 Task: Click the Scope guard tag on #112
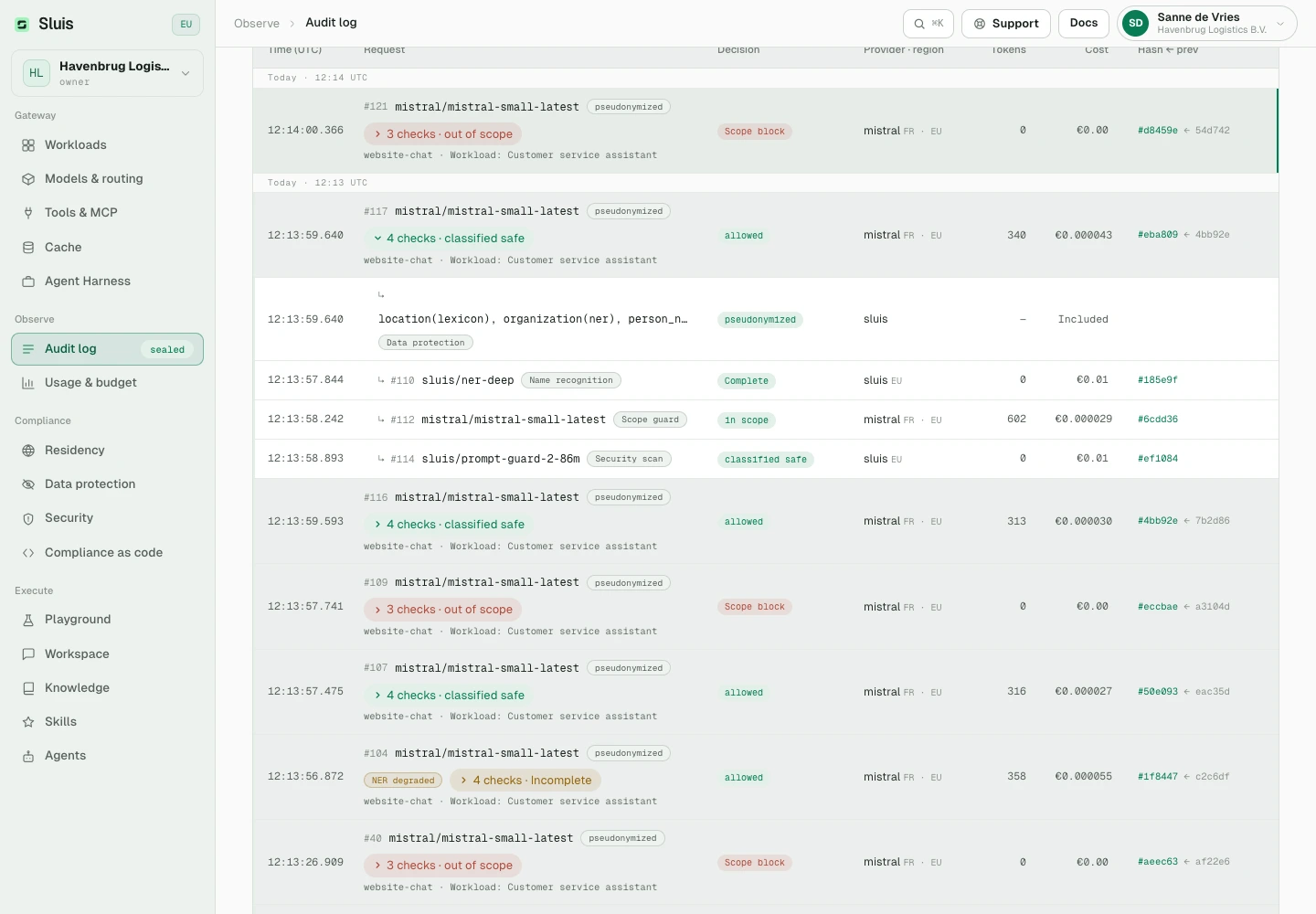[x=650, y=420]
